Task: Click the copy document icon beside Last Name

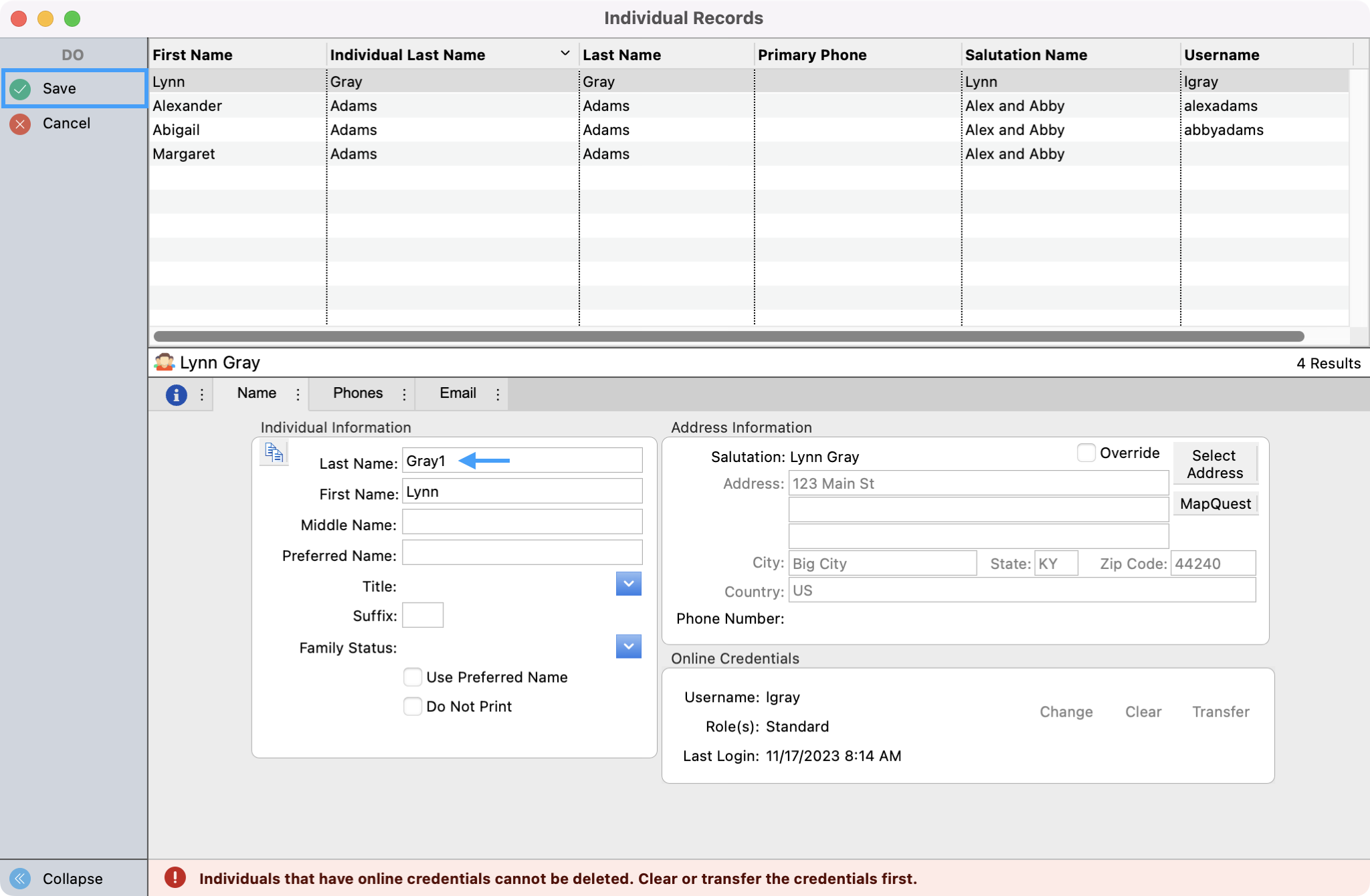Action: pos(274,453)
